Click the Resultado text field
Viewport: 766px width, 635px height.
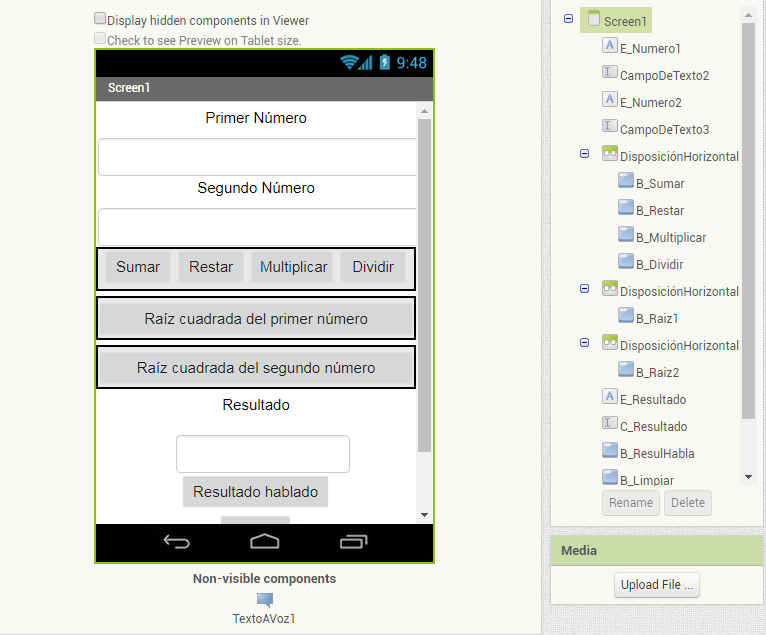(263, 454)
